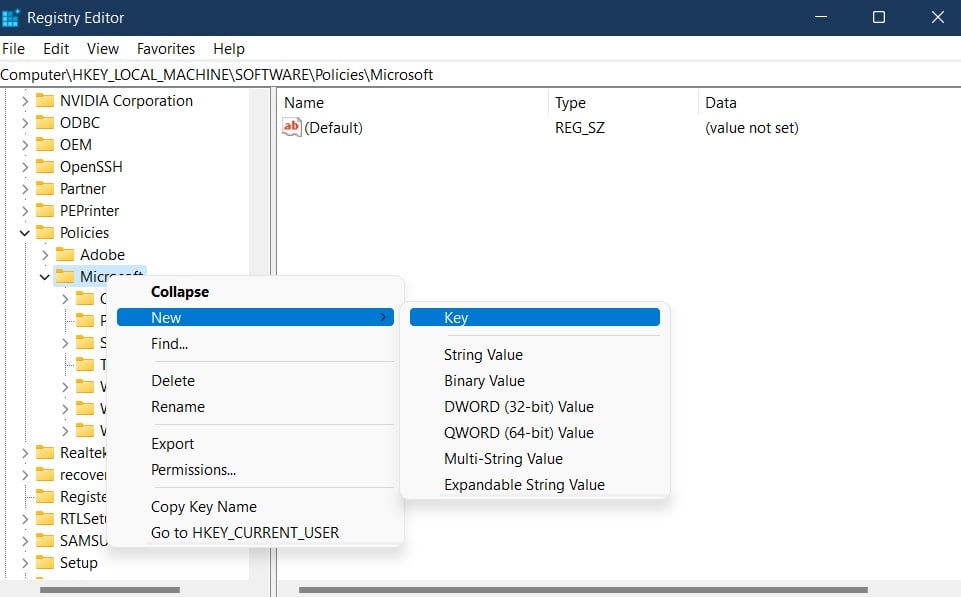Click the values pane horizontal scrollbar

[x=583, y=590]
